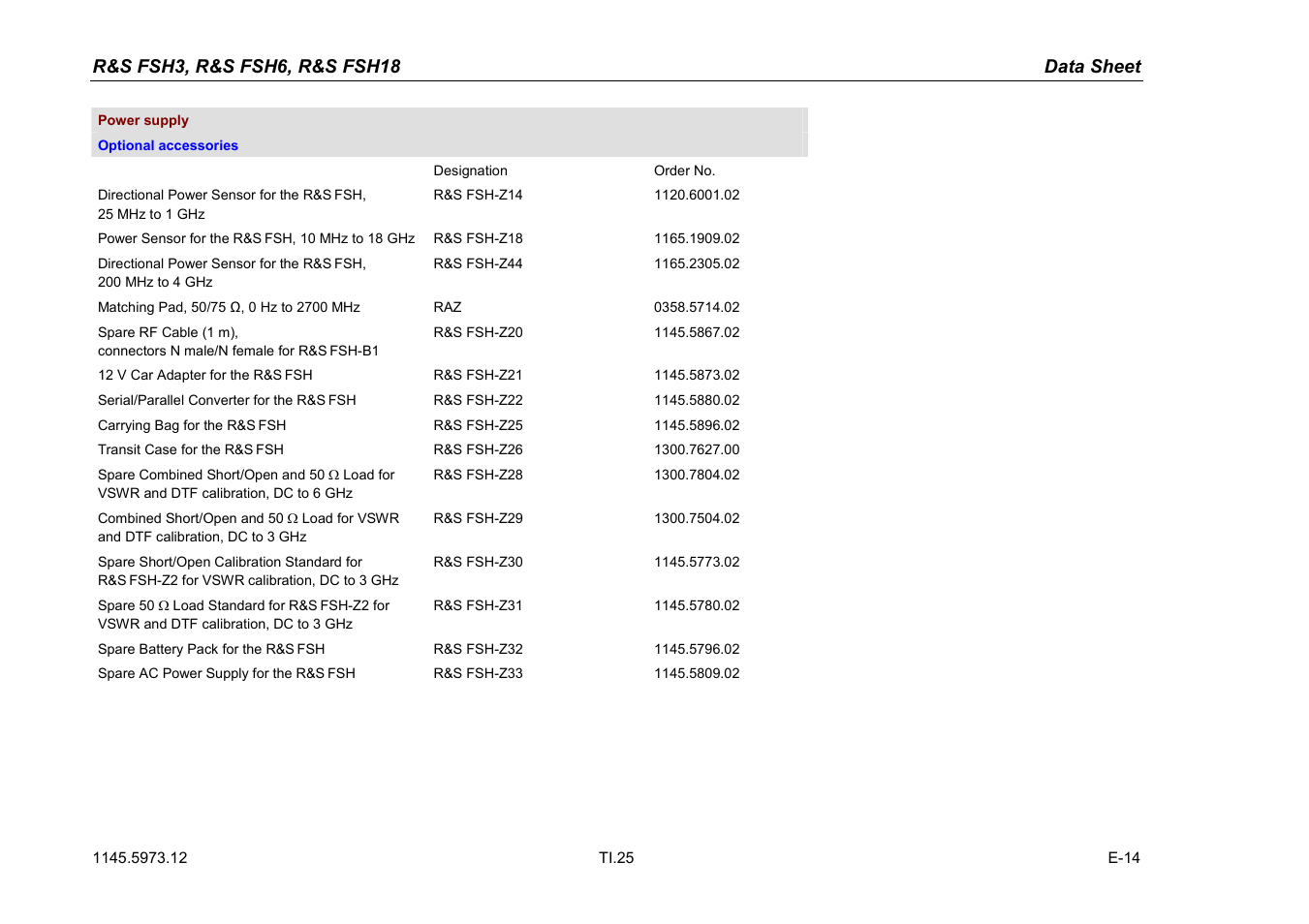Select designation 'R&S FSH-Z32'
1309x924 pixels.
(x=478, y=649)
